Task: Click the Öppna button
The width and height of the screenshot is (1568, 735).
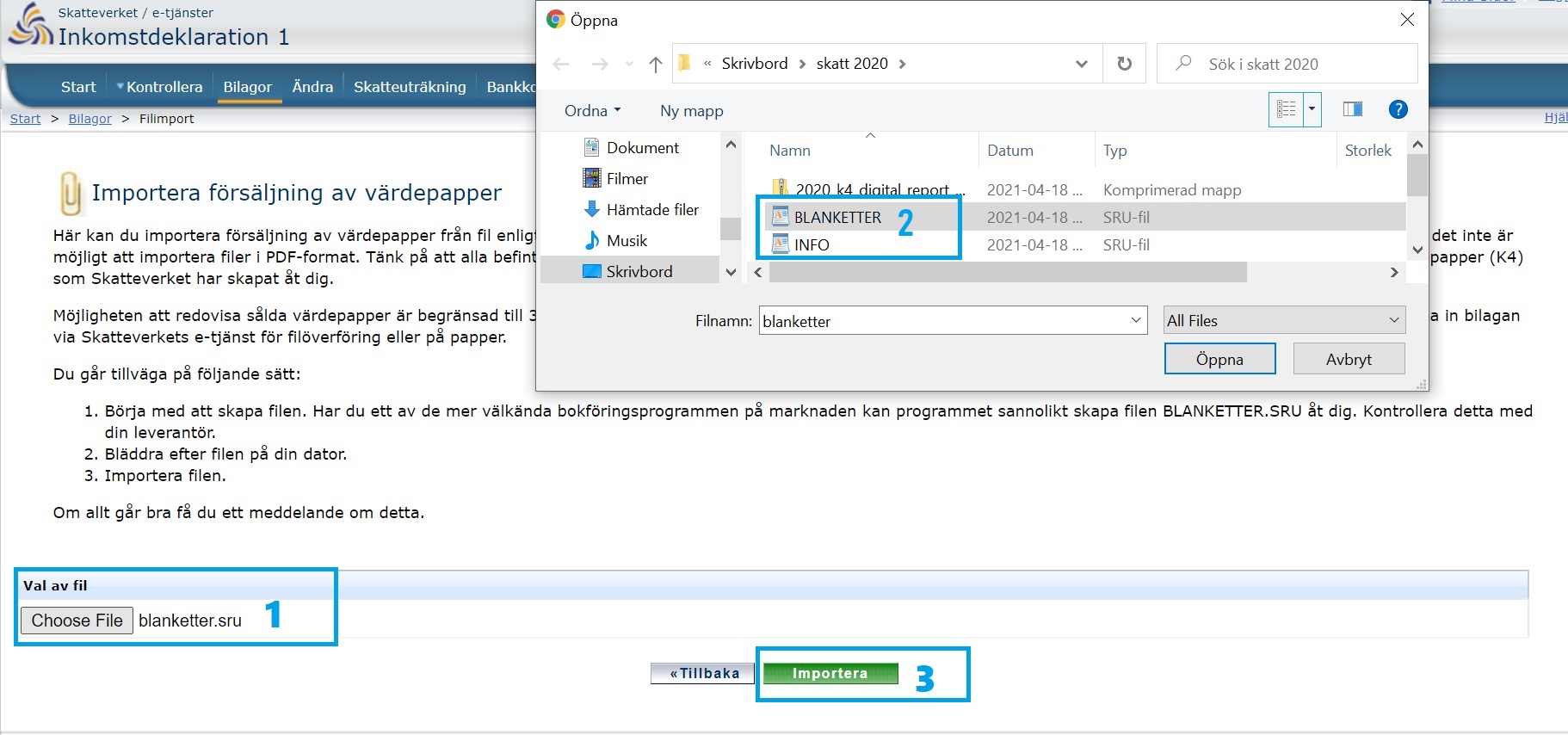Action: 1219,359
